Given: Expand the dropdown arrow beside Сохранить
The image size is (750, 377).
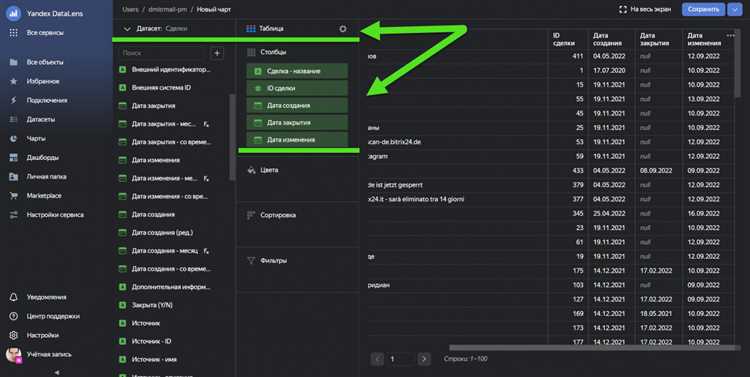Looking at the screenshot, I should click(x=735, y=9).
